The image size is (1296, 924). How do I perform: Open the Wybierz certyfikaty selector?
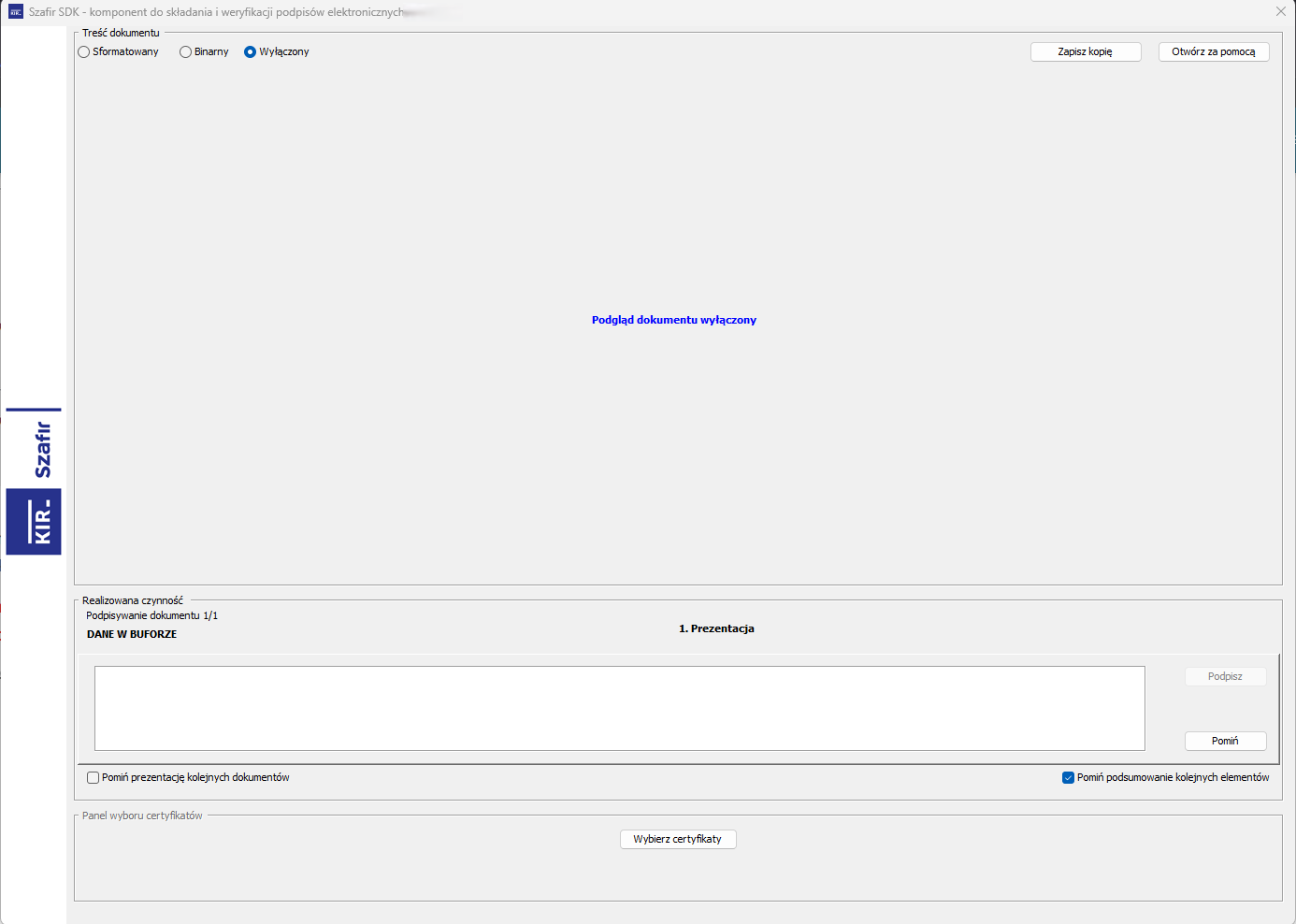click(x=678, y=839)
